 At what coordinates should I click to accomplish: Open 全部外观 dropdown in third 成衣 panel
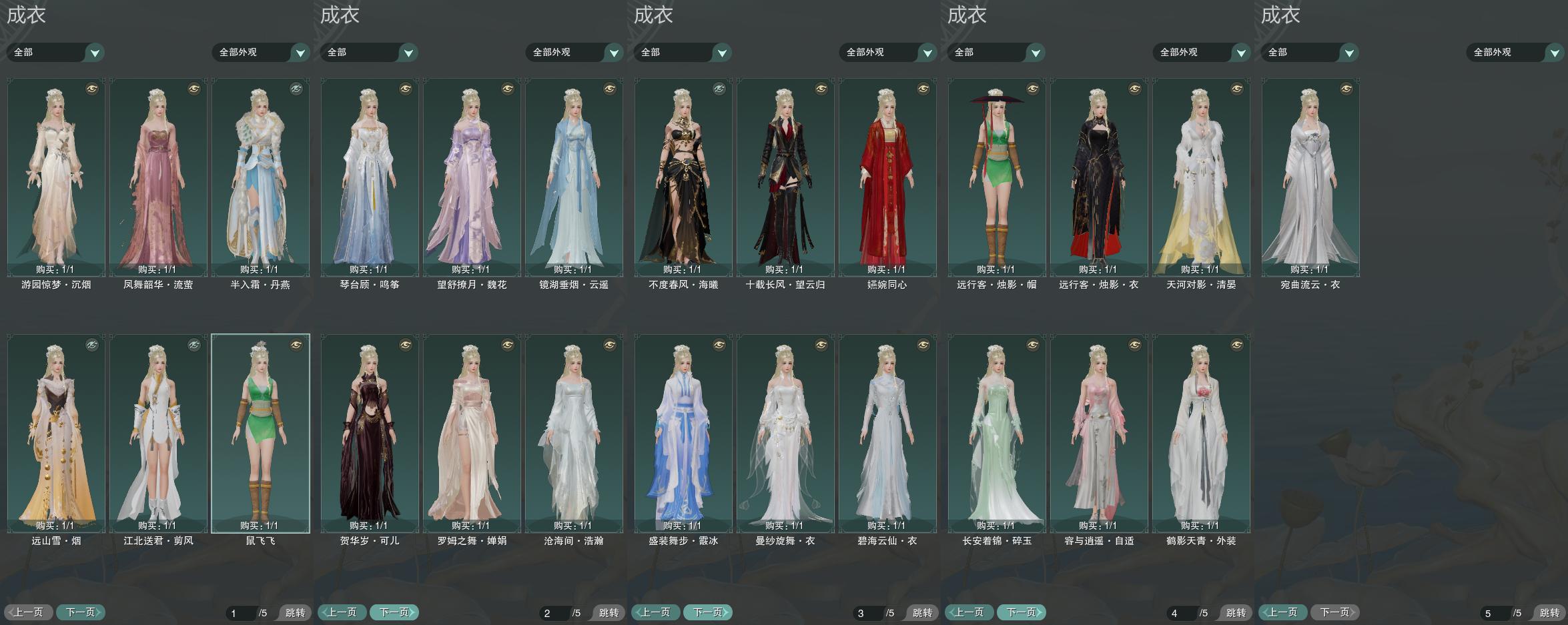(888, 52)
